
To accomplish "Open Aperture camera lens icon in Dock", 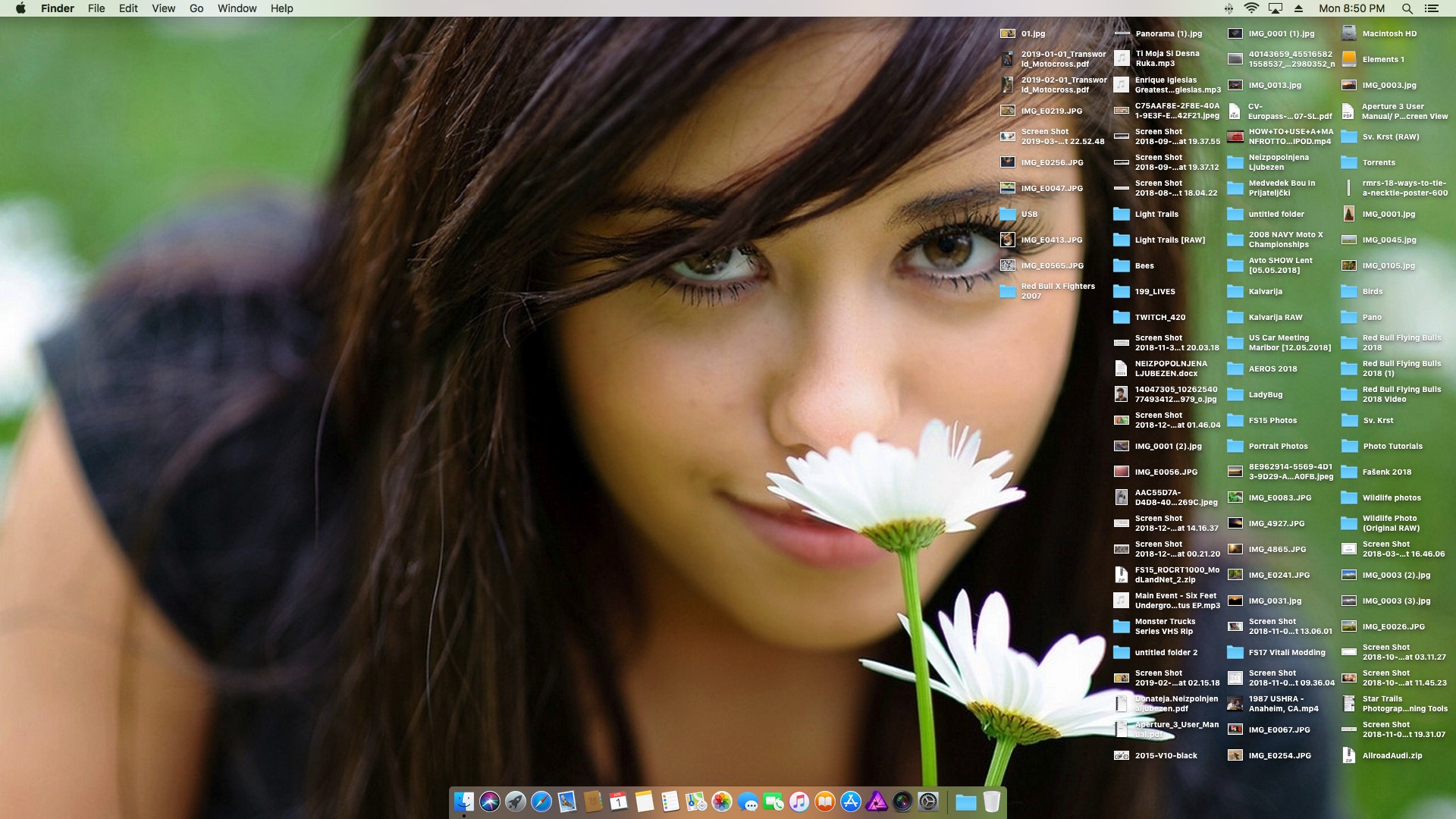I will pyautogui.click(x=902, y=802).
